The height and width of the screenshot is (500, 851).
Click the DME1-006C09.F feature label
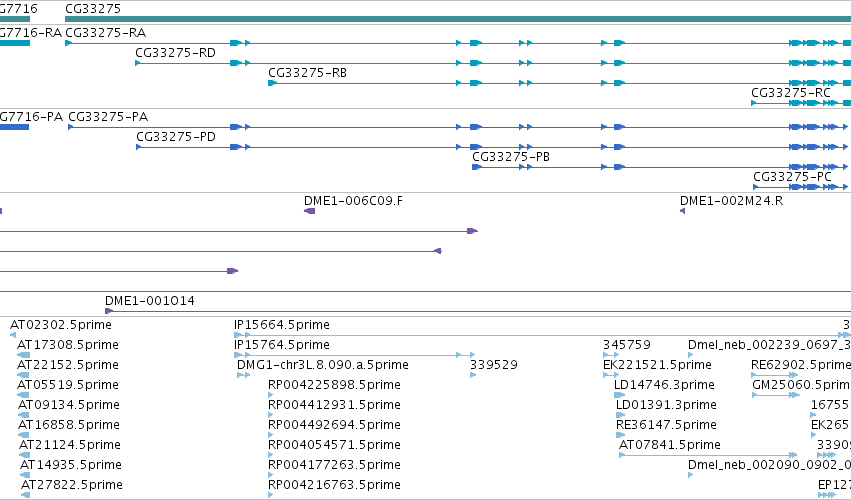tap(353, 201)
